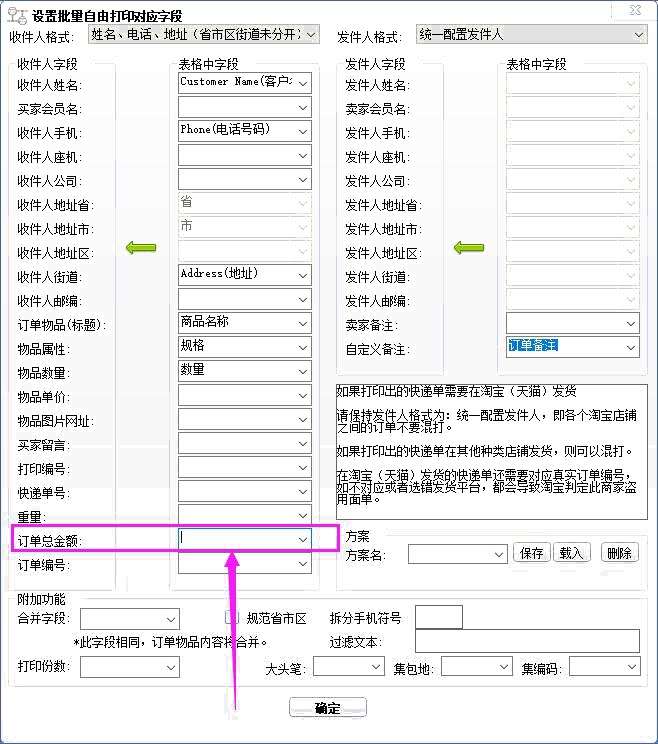Open the 收件人座机 field dropdown
The height and width of the screenshot is (744, 658).
coord(245,155)
